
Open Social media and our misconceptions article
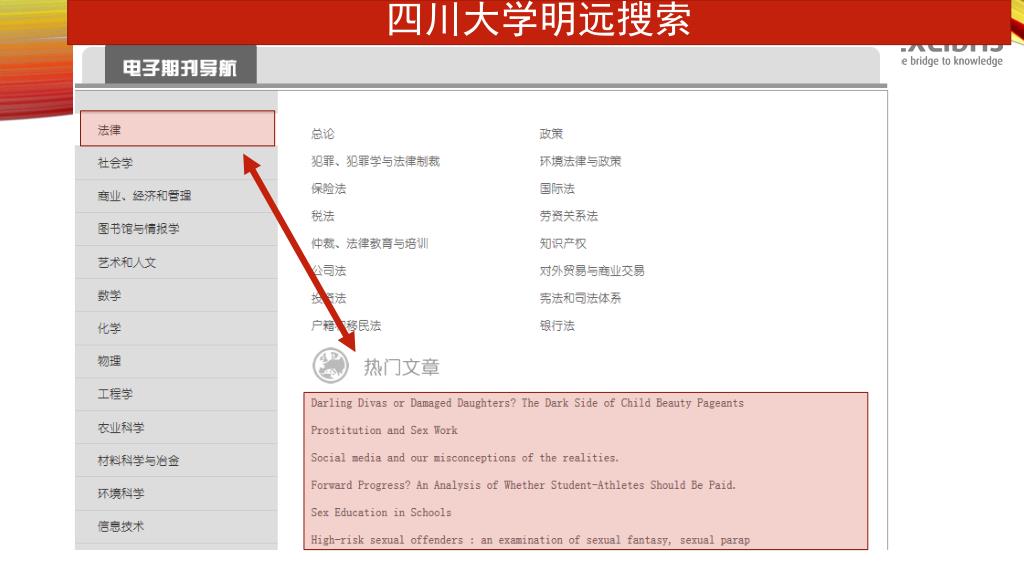coord(464,458)
